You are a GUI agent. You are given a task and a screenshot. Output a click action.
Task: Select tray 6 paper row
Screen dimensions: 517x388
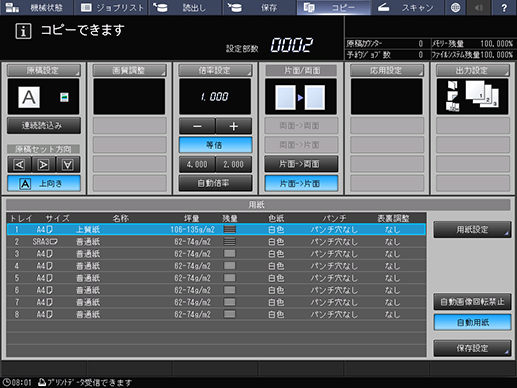[x=216, y=290]
